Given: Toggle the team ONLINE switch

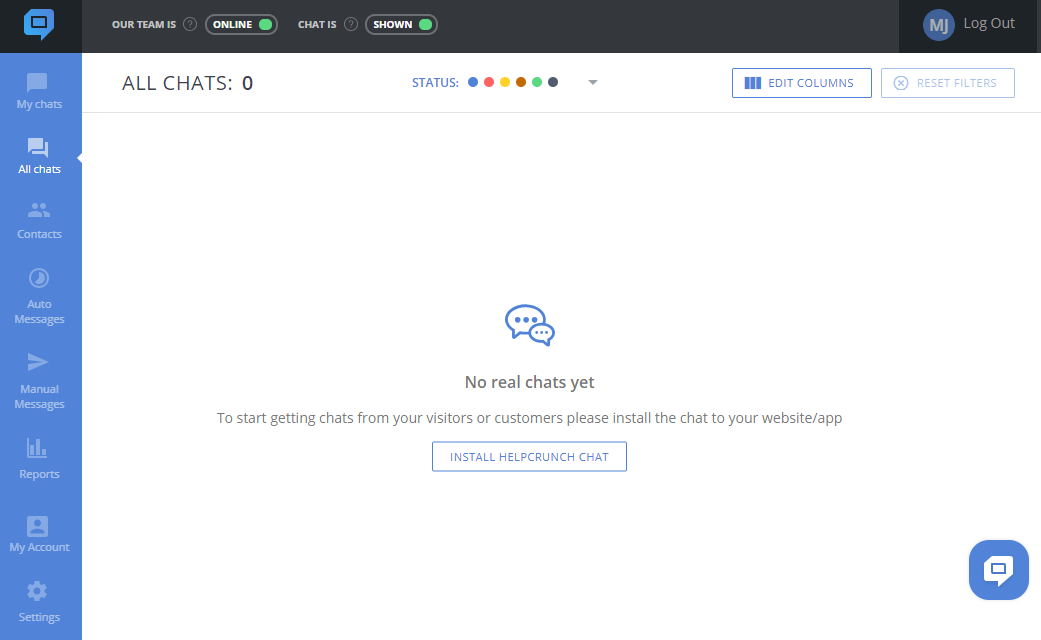Looking at the screenshot, I should pos(242,25).
